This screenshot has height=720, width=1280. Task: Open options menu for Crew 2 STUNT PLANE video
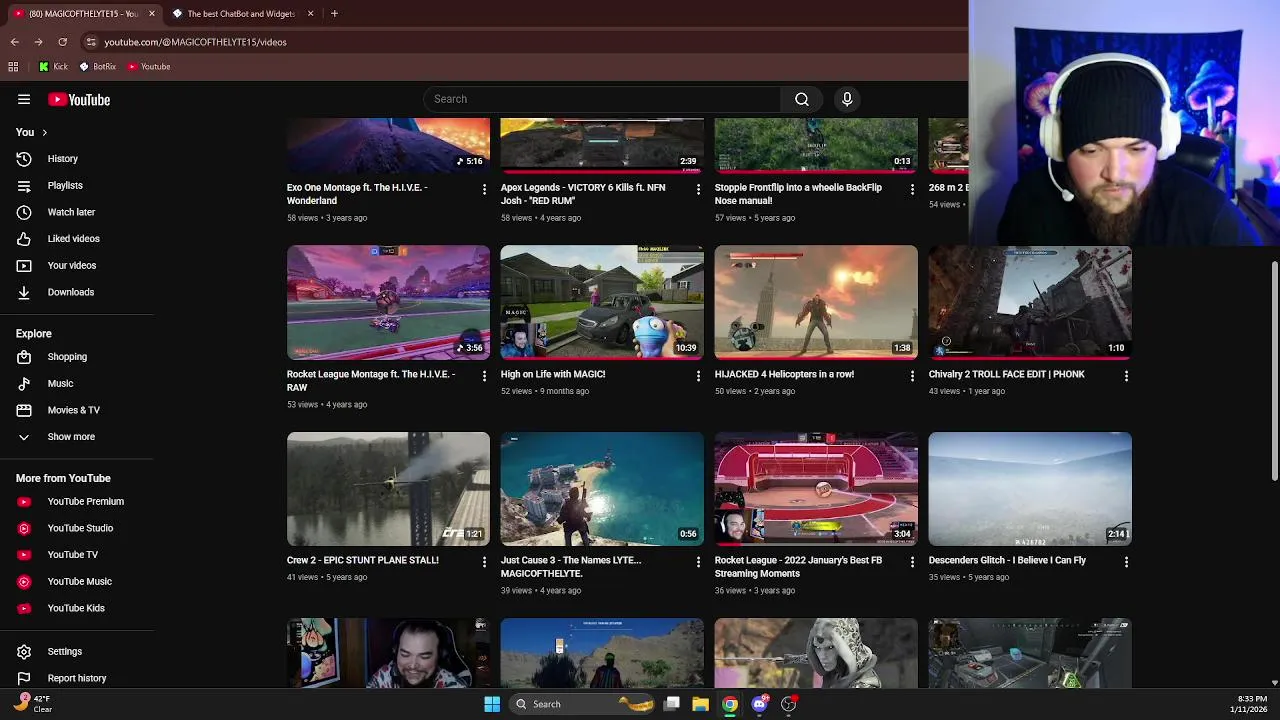[484, 562]
